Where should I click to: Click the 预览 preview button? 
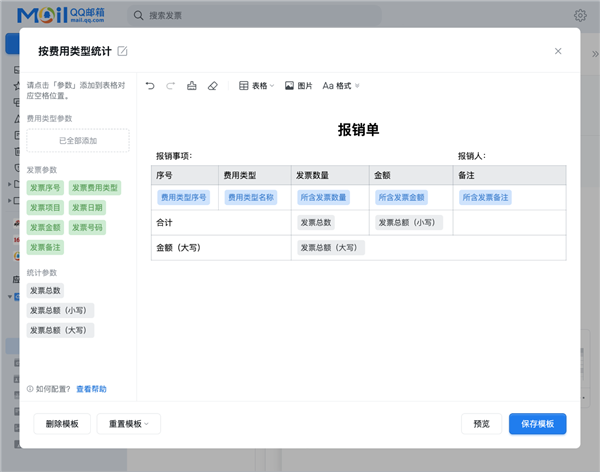(x=481, y=424)
